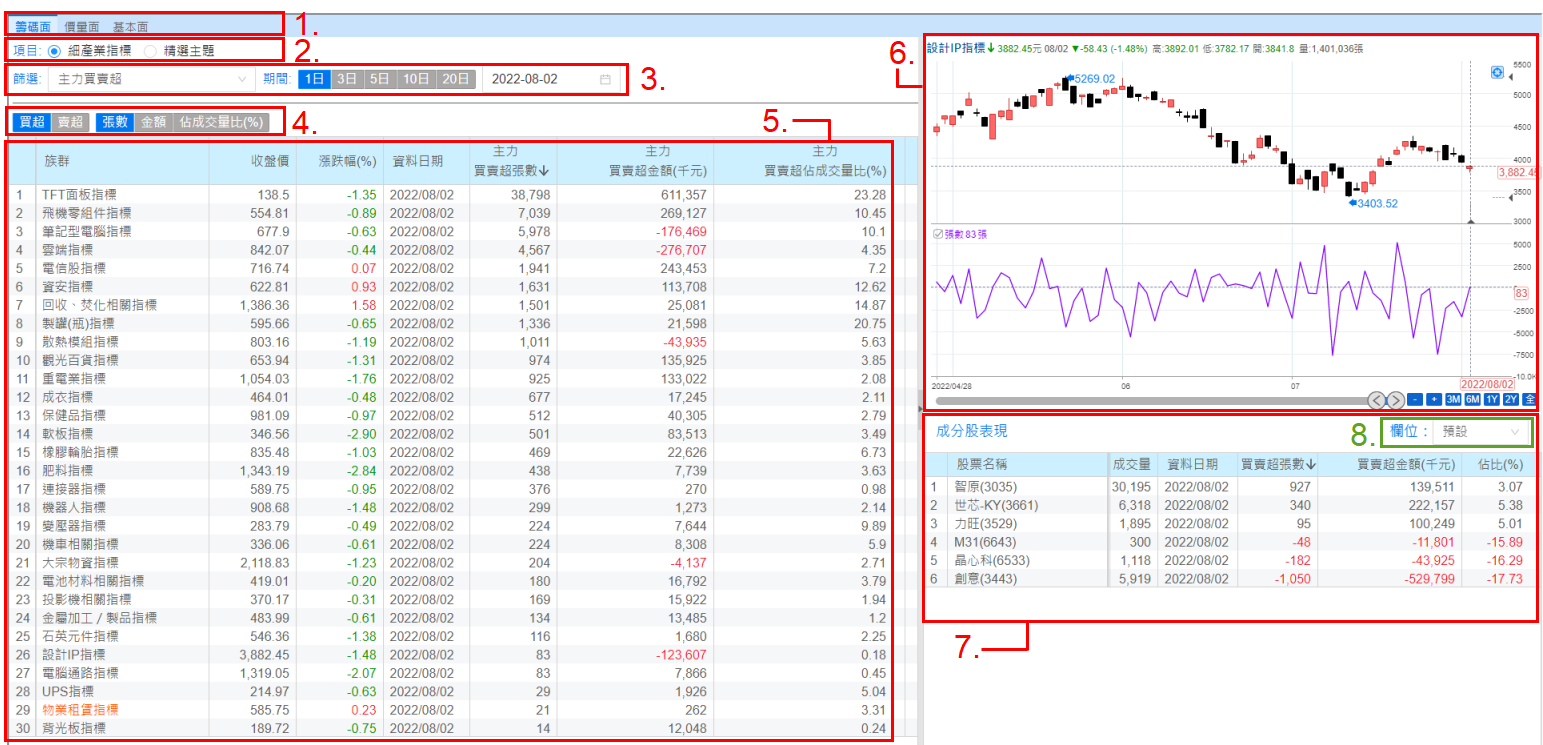Screen dimensions: 1543x745
Task: Select the 5日 period button
Action: tap(379, 79)
